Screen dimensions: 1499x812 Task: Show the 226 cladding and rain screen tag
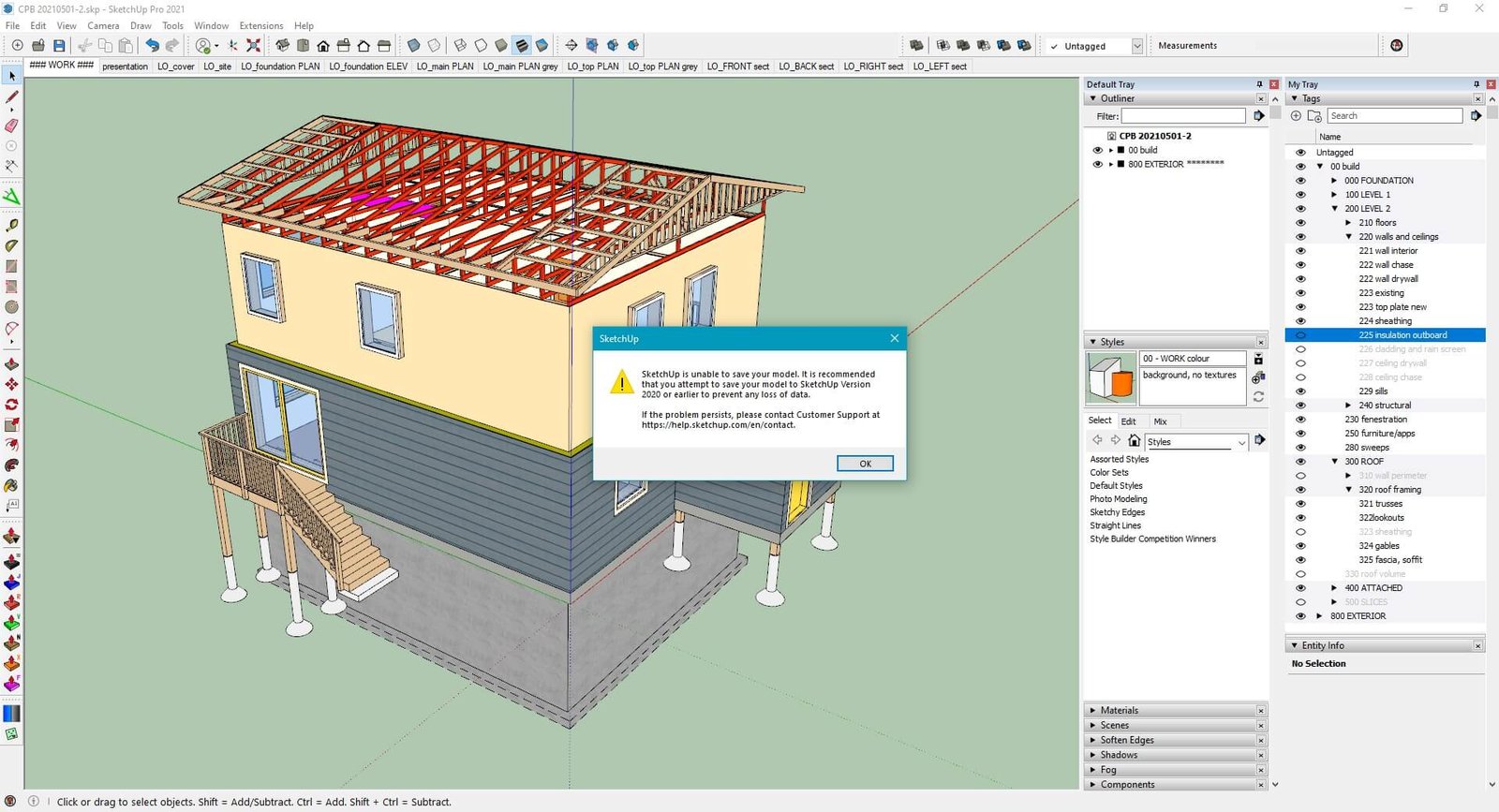coord(1300,349)
